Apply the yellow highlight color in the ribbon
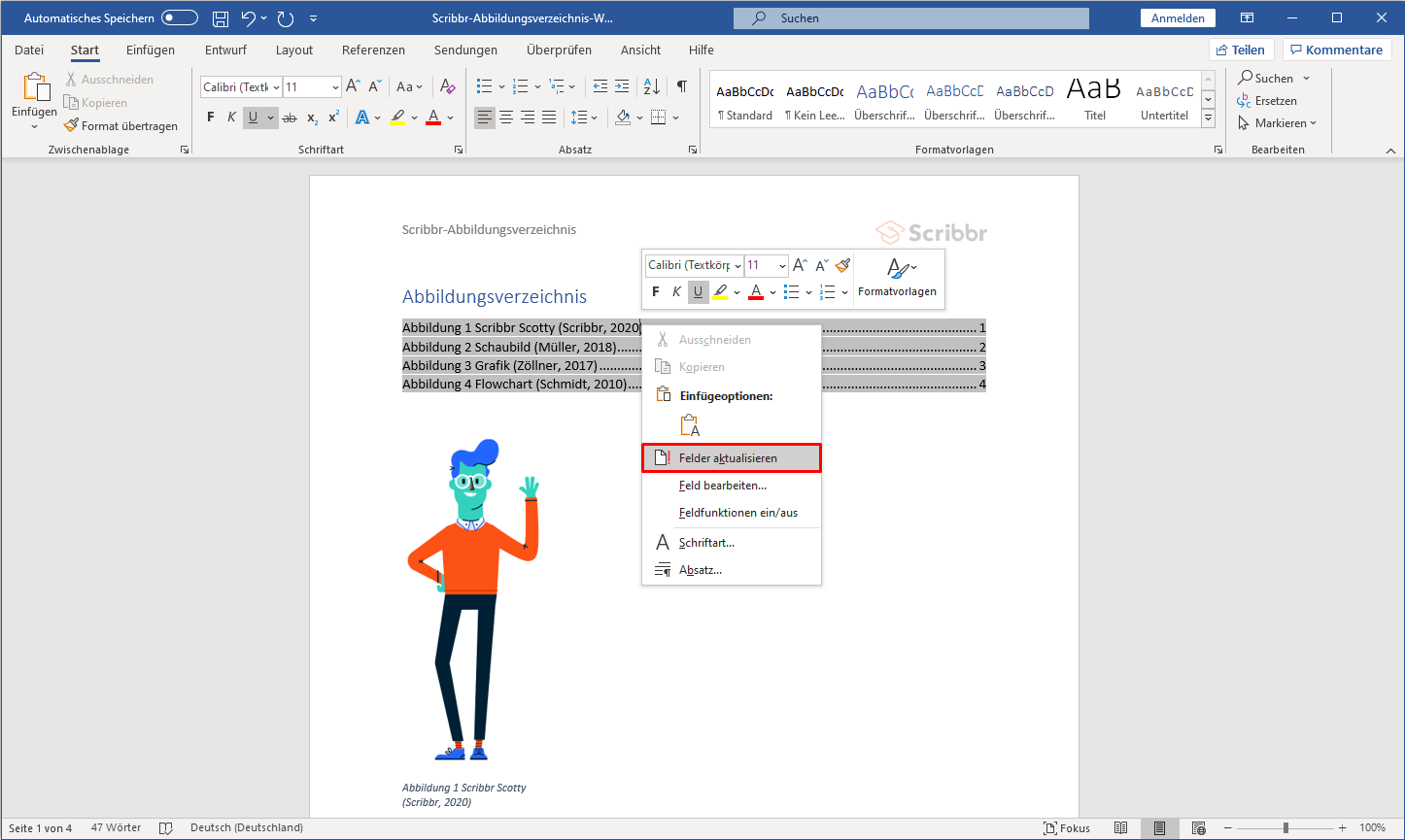Image resolution: width=1405 pixels, height=840 pixels. [396, 118]
